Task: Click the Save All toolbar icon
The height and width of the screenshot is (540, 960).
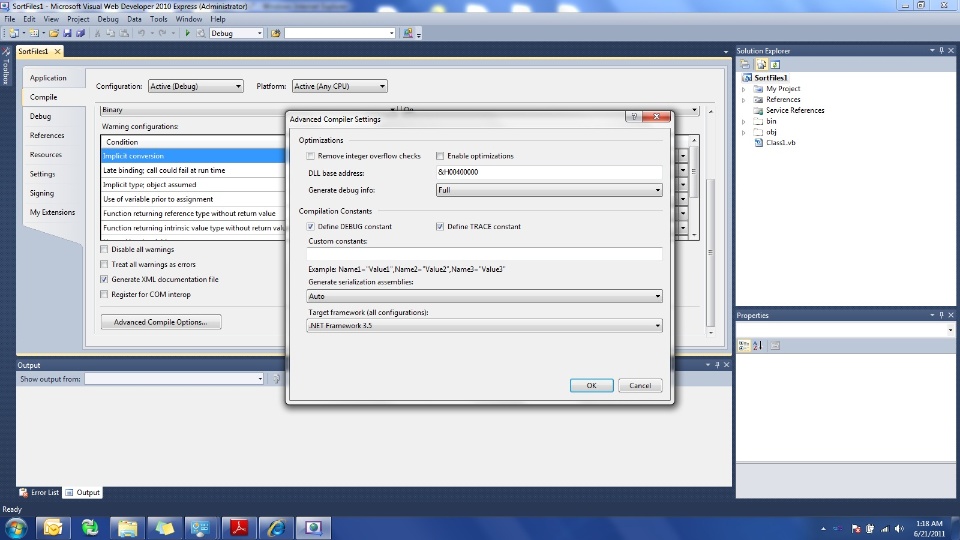Action: point(80,33)
